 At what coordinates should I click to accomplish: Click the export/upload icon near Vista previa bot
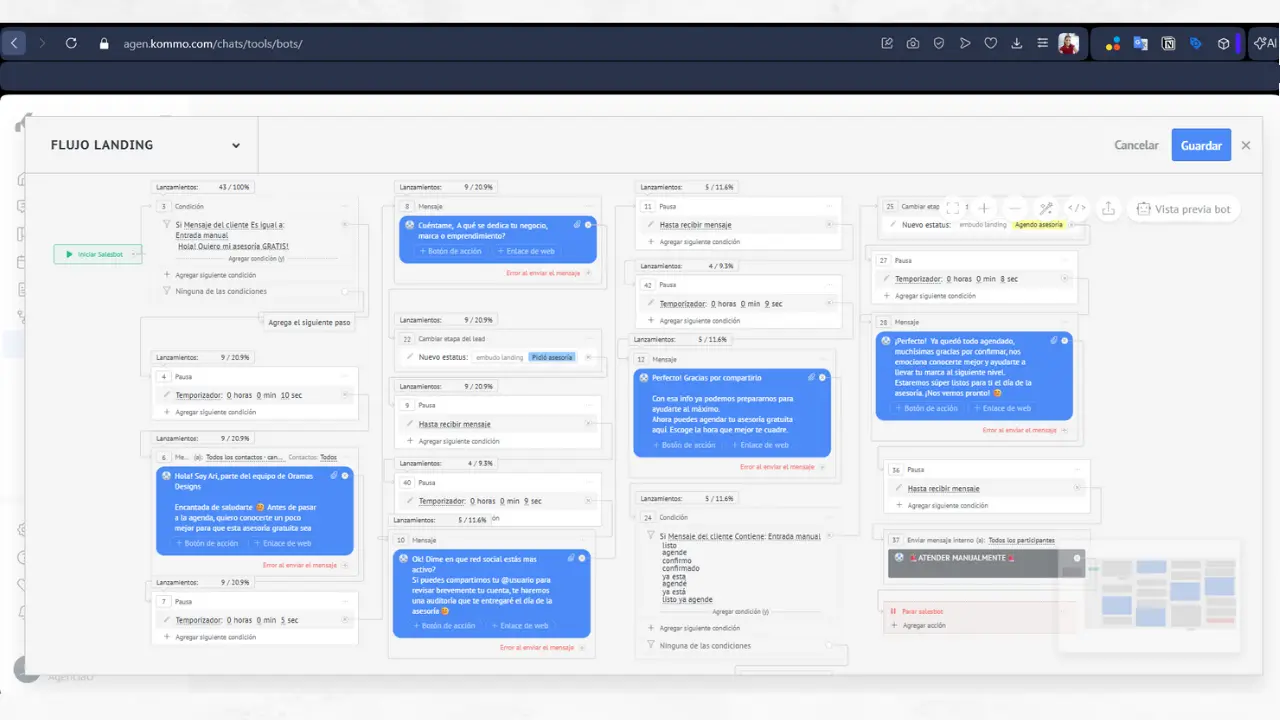click(1109, 208)
